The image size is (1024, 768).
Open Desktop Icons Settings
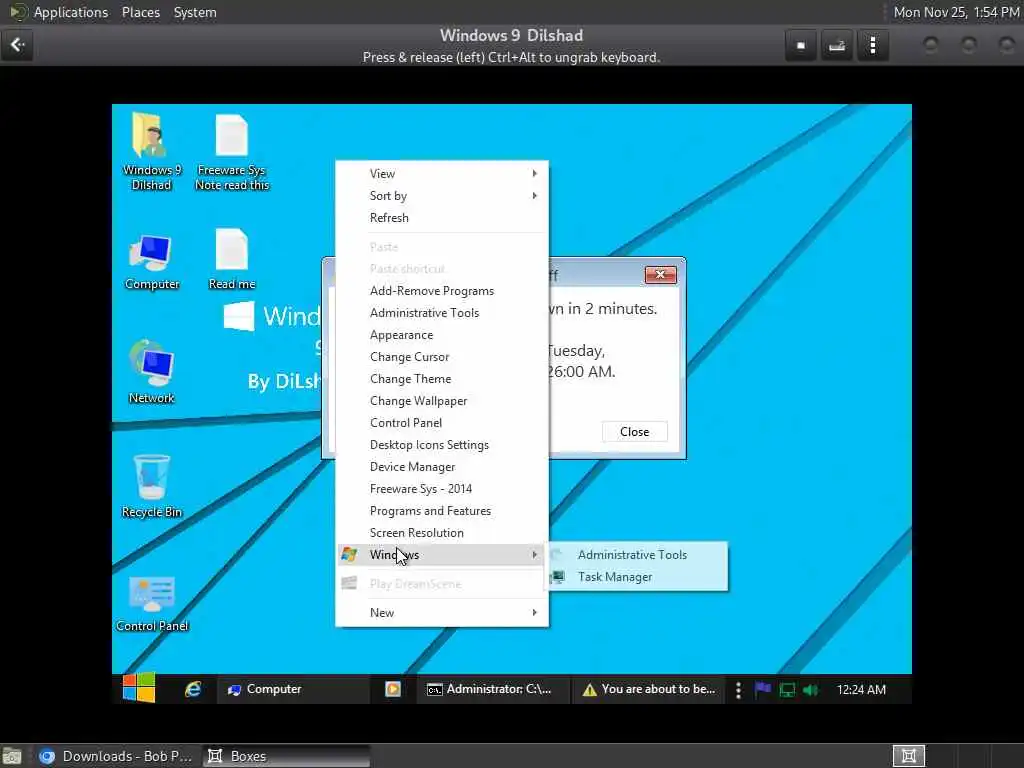click(442, 445)
